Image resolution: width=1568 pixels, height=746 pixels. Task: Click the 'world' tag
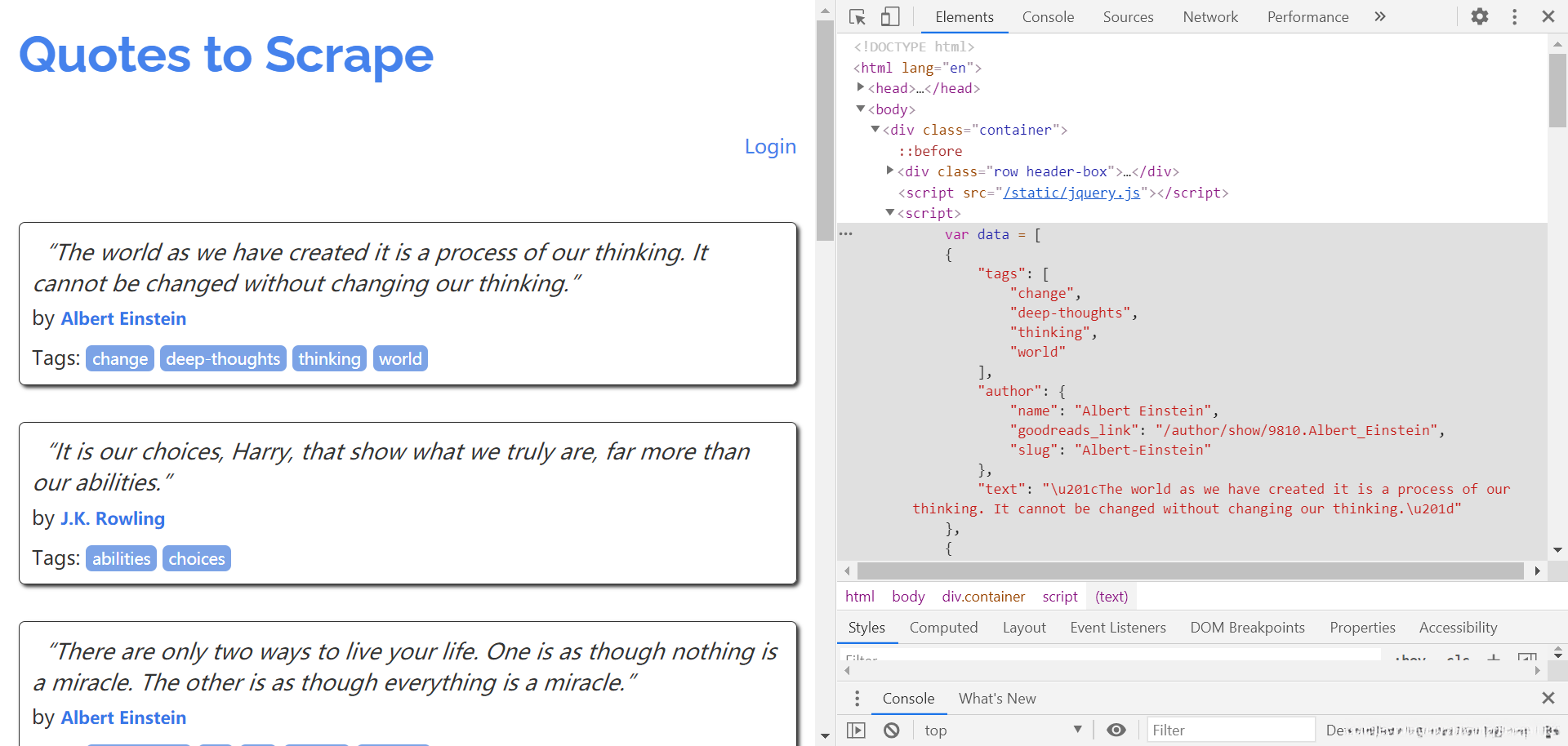pyautogui.click(x=400, y=359)
